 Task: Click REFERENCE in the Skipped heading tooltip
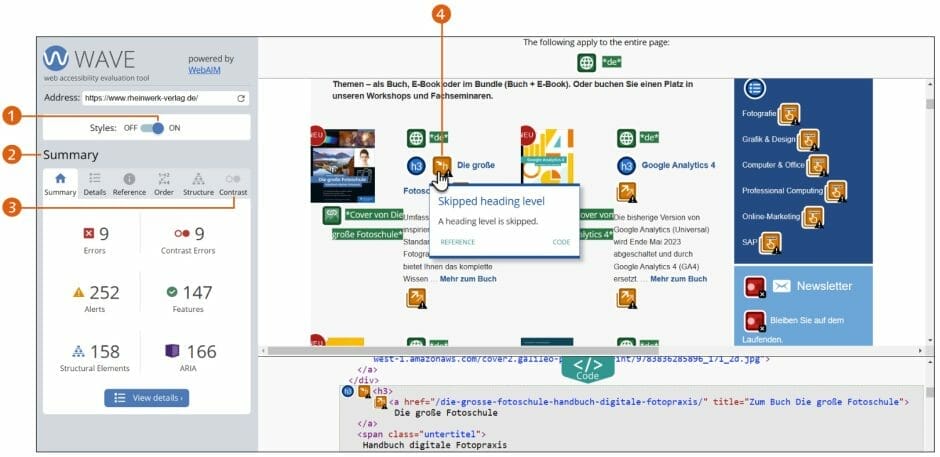click(457, 242)
